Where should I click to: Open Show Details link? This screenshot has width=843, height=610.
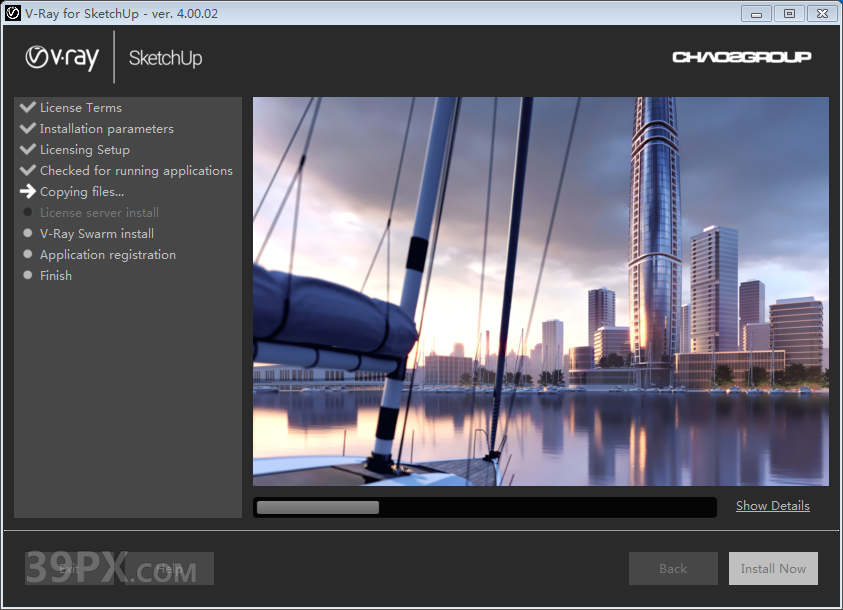[773, 506]
